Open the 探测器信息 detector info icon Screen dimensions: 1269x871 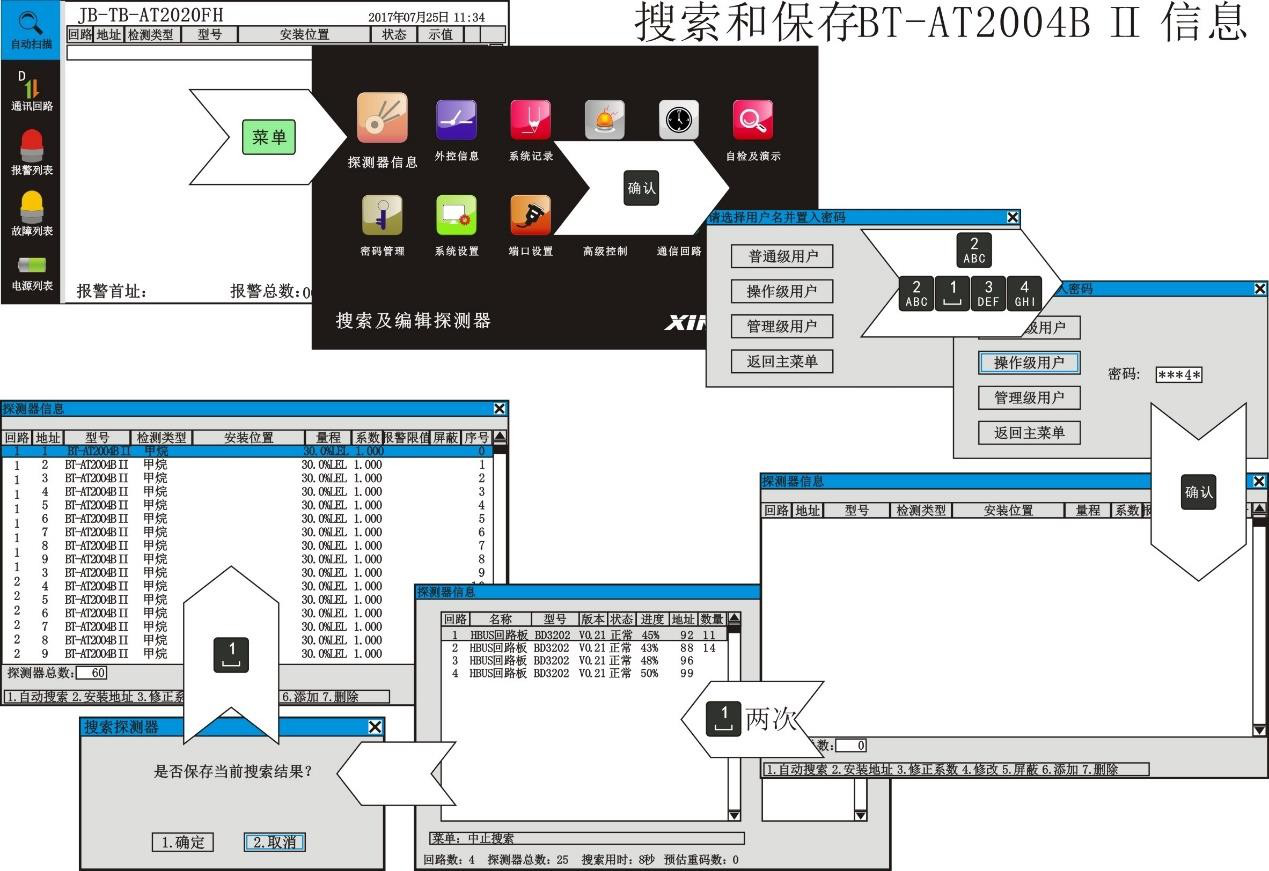click(385, 120)
